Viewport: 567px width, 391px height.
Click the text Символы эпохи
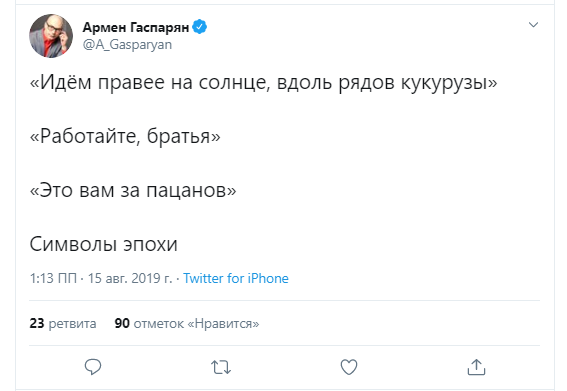click(x=103, y=244)
